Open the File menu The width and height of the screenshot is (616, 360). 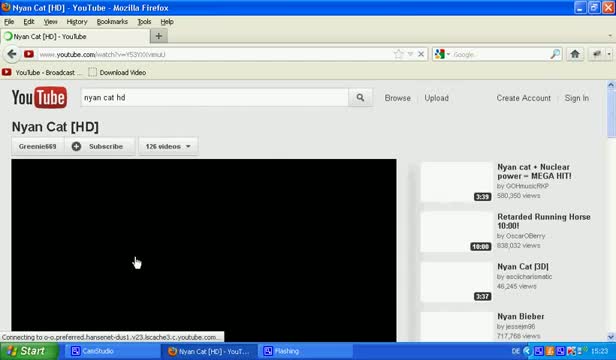[x=9, y=22]
